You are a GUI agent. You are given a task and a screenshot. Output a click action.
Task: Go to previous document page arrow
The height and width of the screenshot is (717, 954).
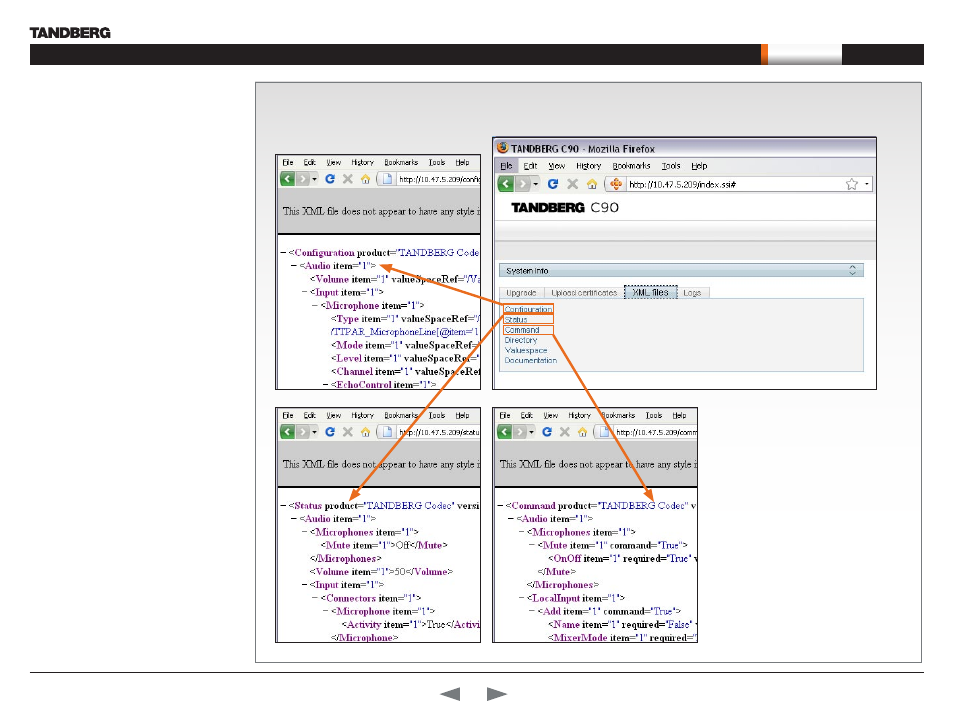pyautogui.click(x=450, y=694)
